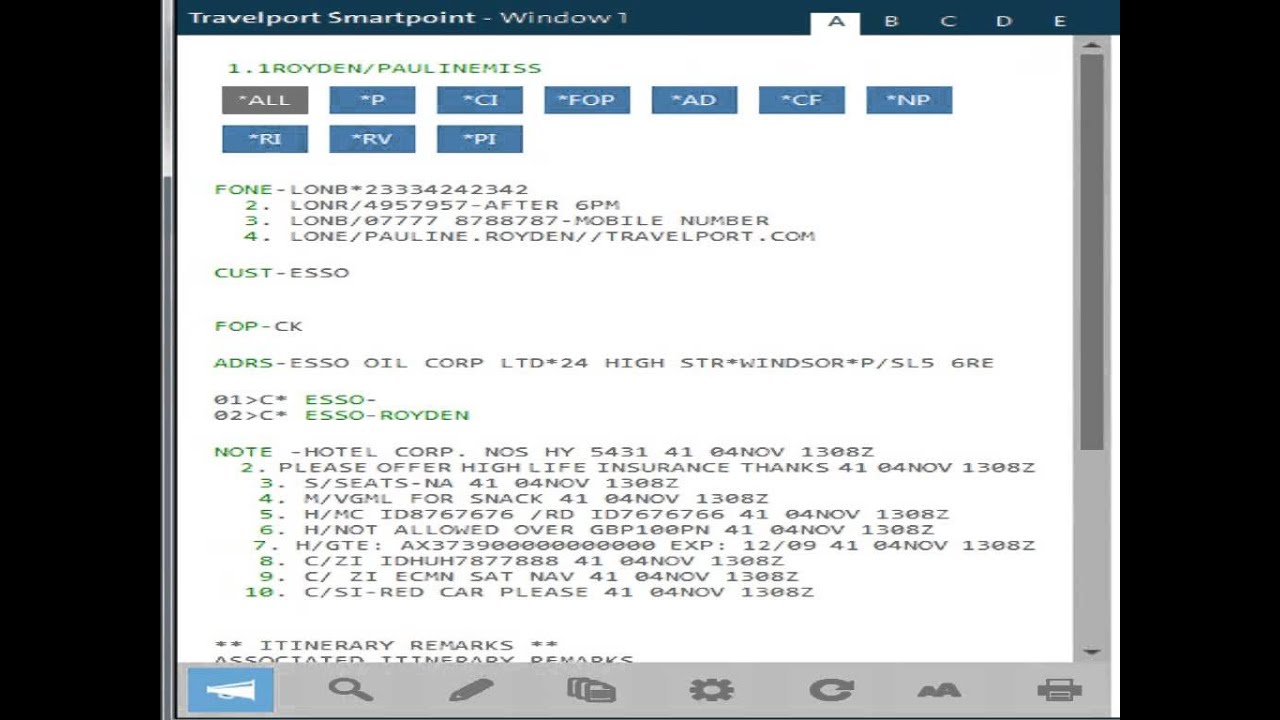Click note C/SI-RED CAR PLEASE

(530, 593)
